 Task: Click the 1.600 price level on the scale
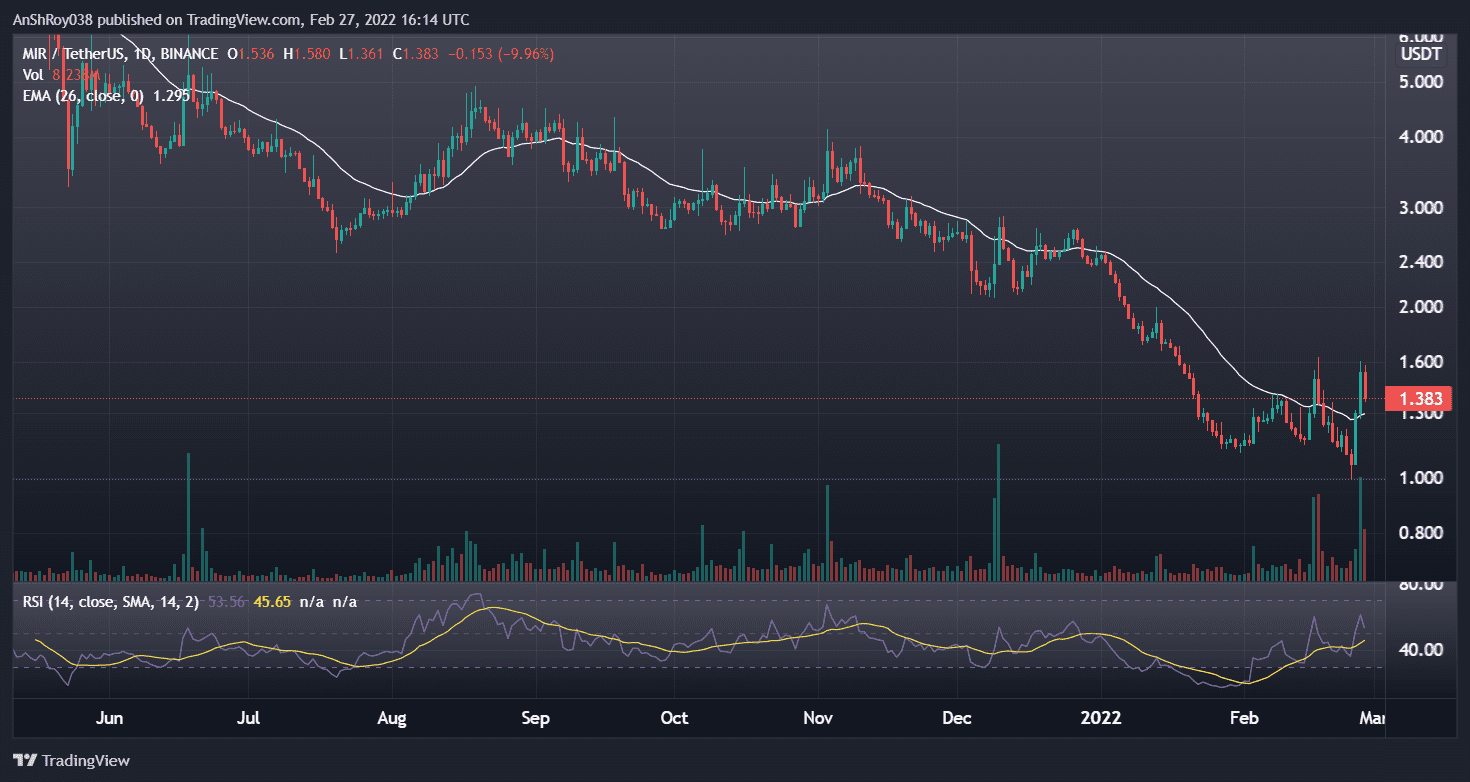(x=1423, y=361)
